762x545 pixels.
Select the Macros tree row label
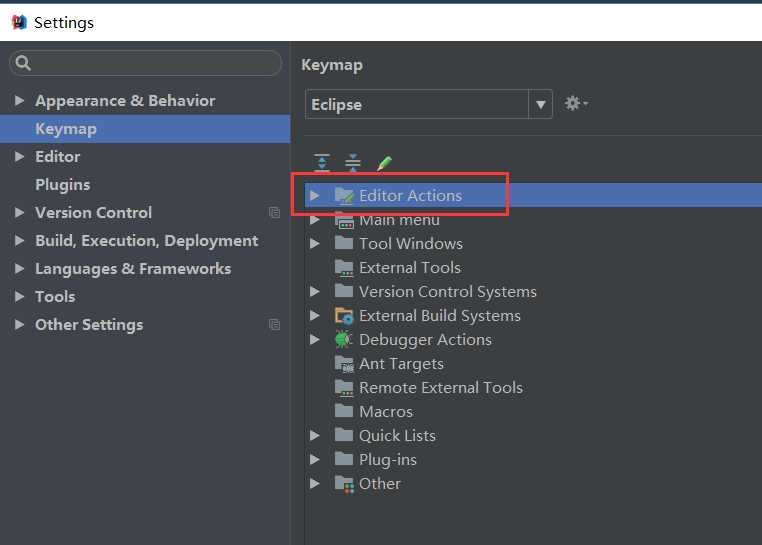point(386,412)
